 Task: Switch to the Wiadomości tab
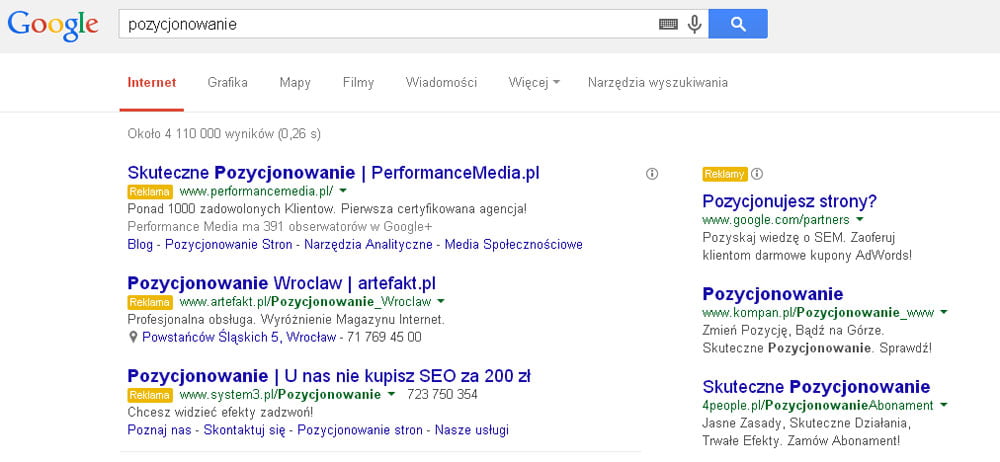point(441,82)
